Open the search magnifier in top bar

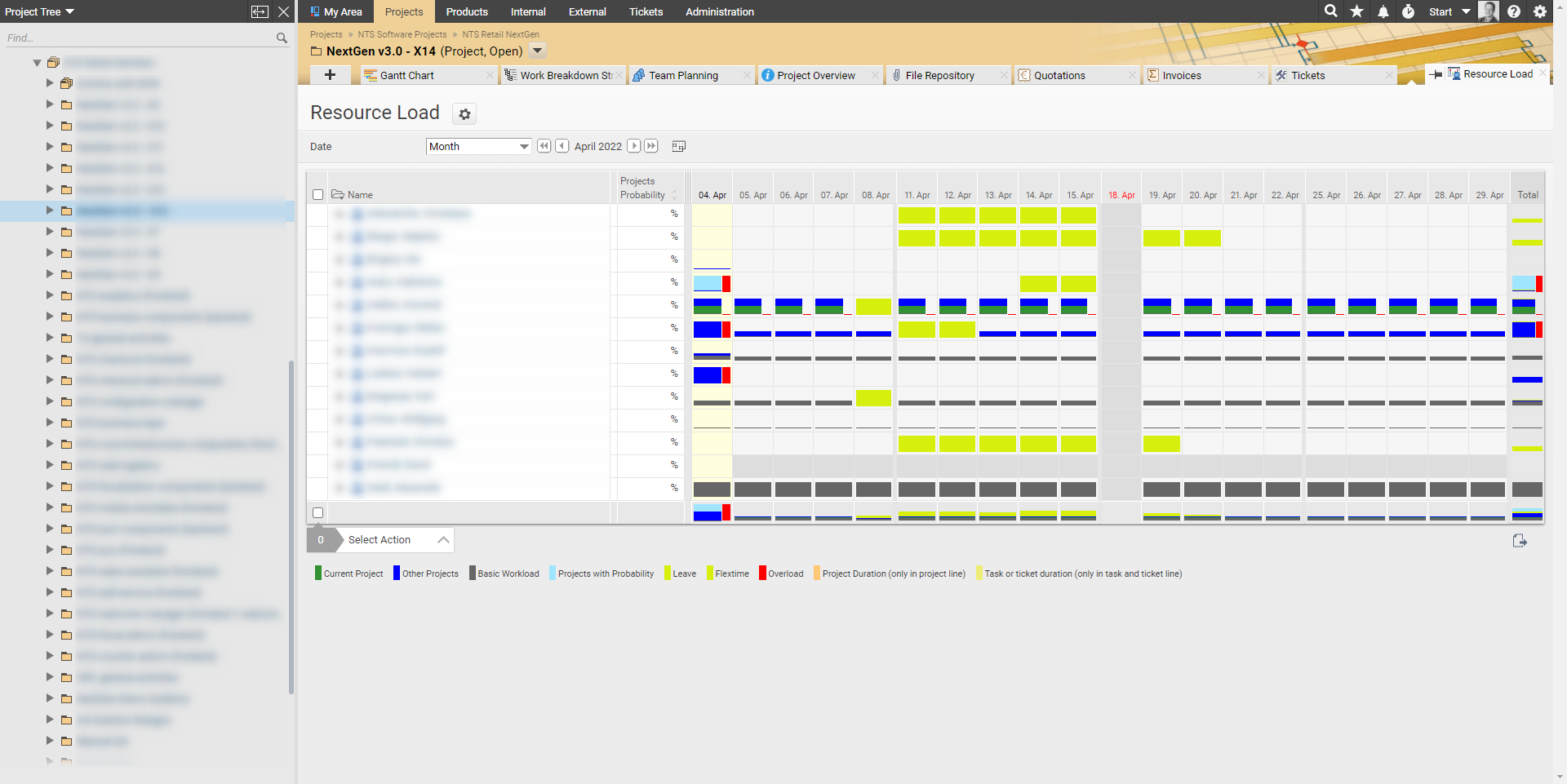pyautogui.click(x=1331, y=11)
